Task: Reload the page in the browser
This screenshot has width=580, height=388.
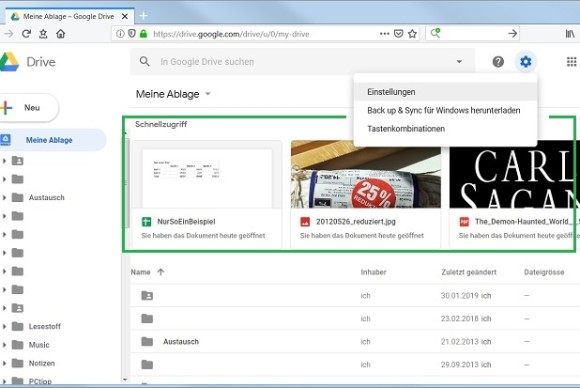Action: click(26, 34)
